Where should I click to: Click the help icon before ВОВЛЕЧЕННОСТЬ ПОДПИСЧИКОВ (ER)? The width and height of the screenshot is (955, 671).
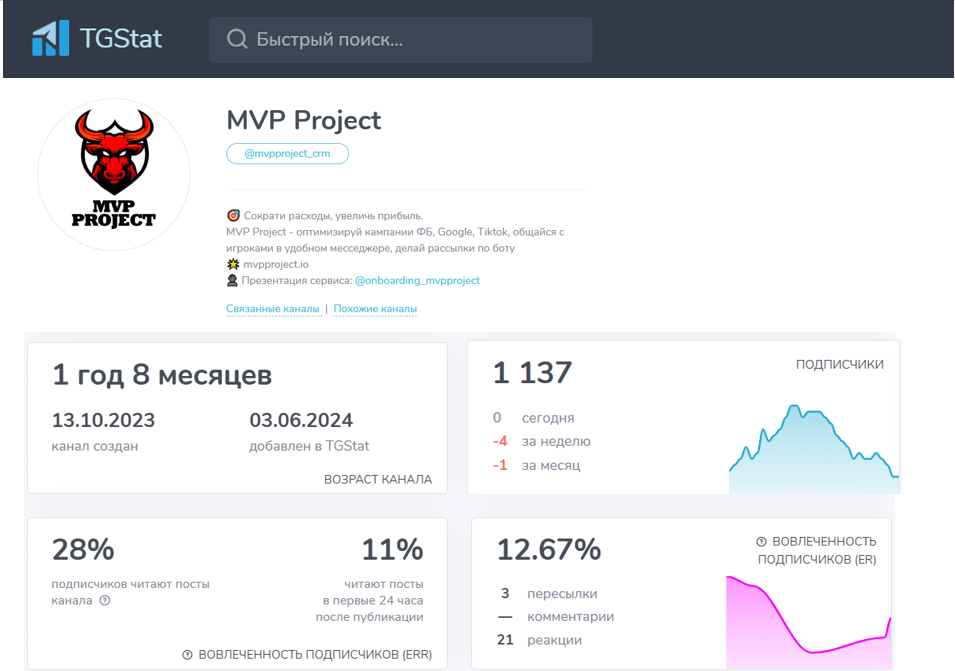(761, 541)
